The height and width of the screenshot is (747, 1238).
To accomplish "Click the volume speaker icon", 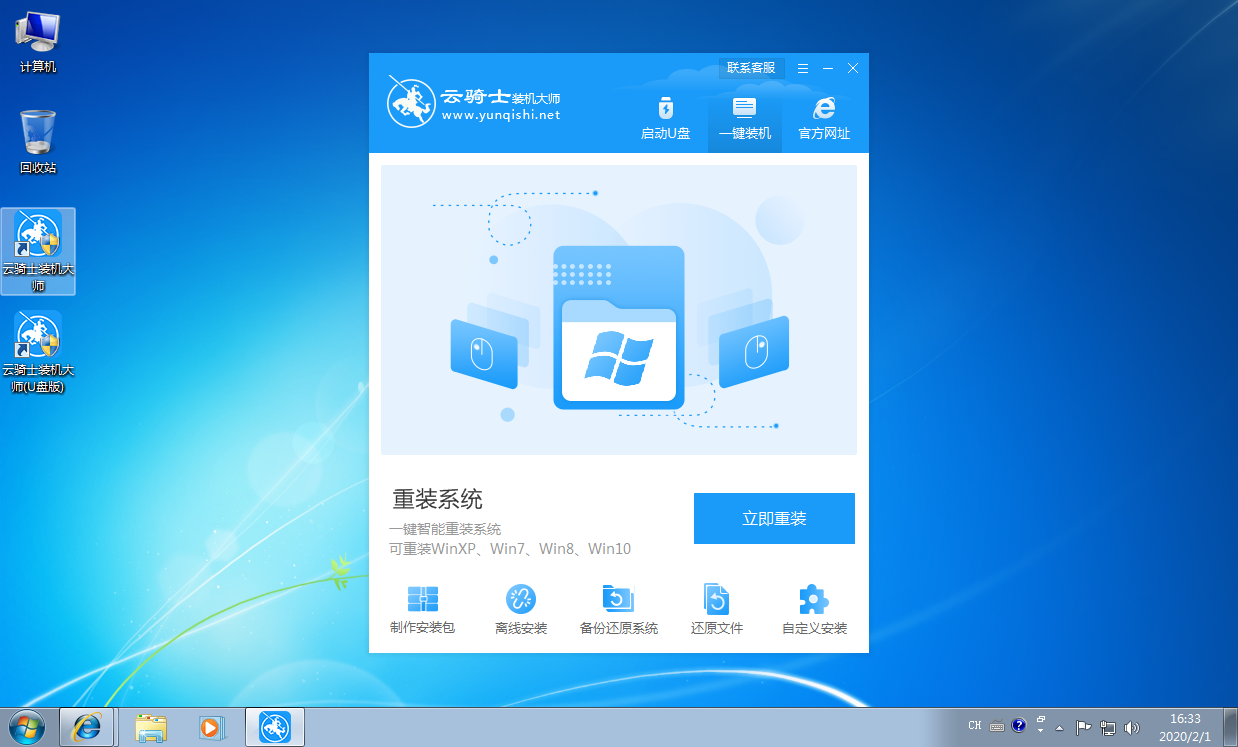I will pos(1132,727).
